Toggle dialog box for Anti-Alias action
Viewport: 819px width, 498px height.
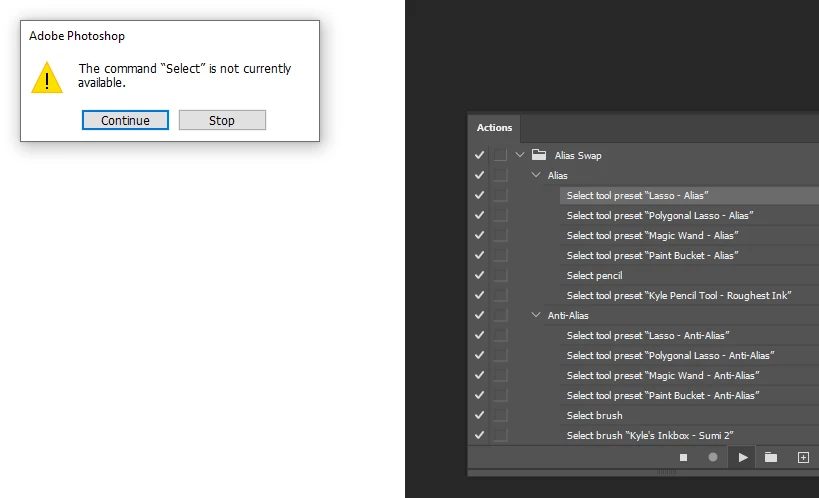click(x=500, y=315)
